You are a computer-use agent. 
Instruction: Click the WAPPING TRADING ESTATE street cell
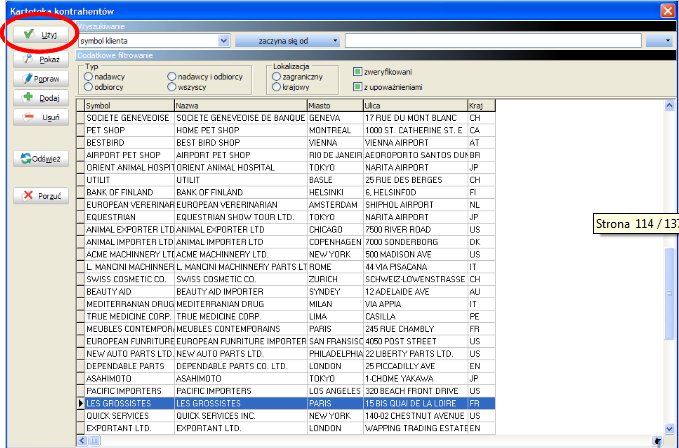tap(415, 428)
